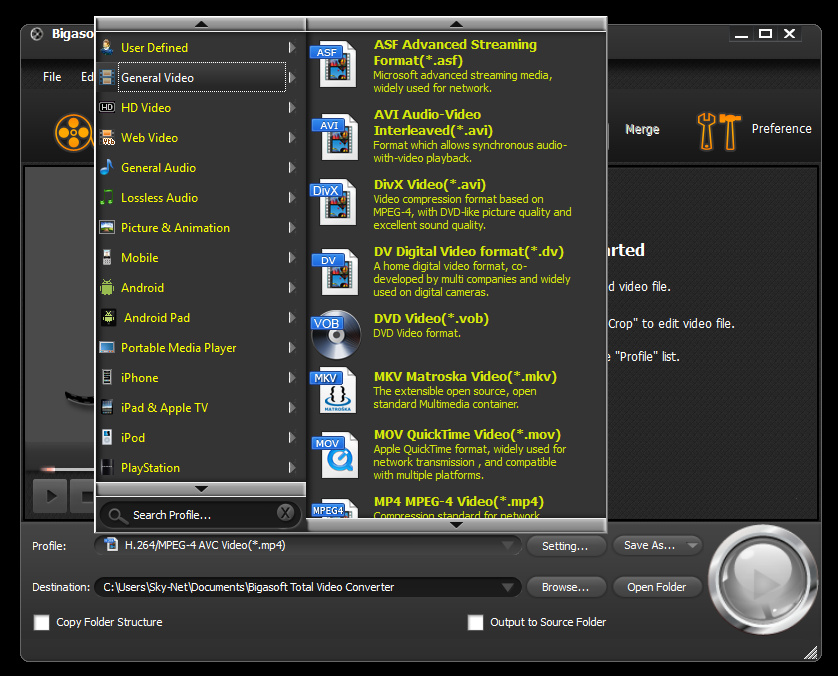Click the HD Video badge icon
838x676 pixels.
(x=107, y=107)
